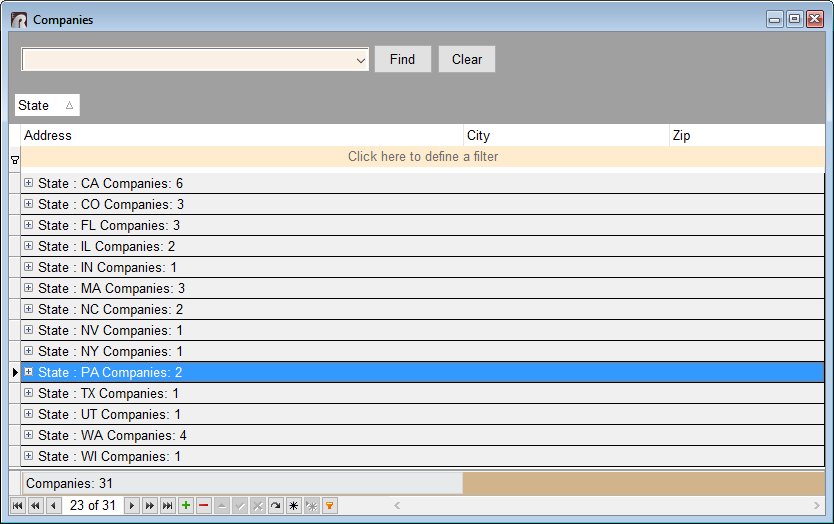Toggle sort on State group column
This screenshot has height=524, width=834.
tap(46, 105)
